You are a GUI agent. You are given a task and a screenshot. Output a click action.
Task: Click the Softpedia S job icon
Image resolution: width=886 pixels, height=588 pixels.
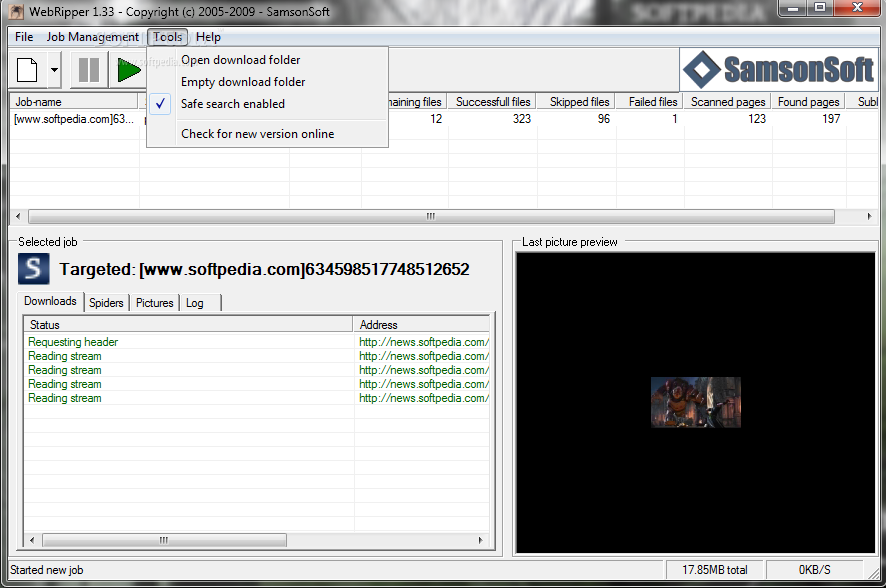[x=33, y=268]
